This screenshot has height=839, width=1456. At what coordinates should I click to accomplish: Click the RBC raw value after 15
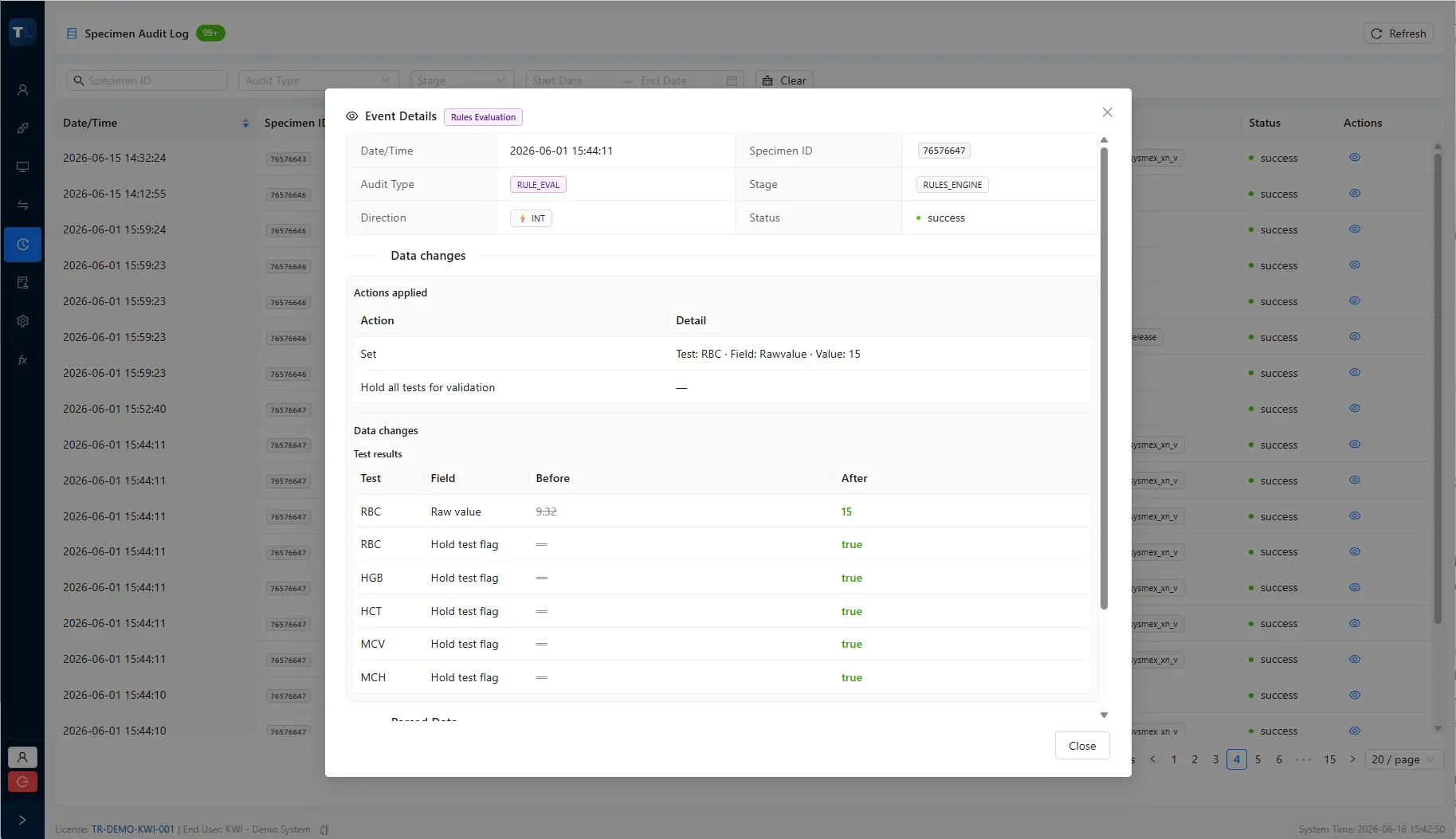846,512
